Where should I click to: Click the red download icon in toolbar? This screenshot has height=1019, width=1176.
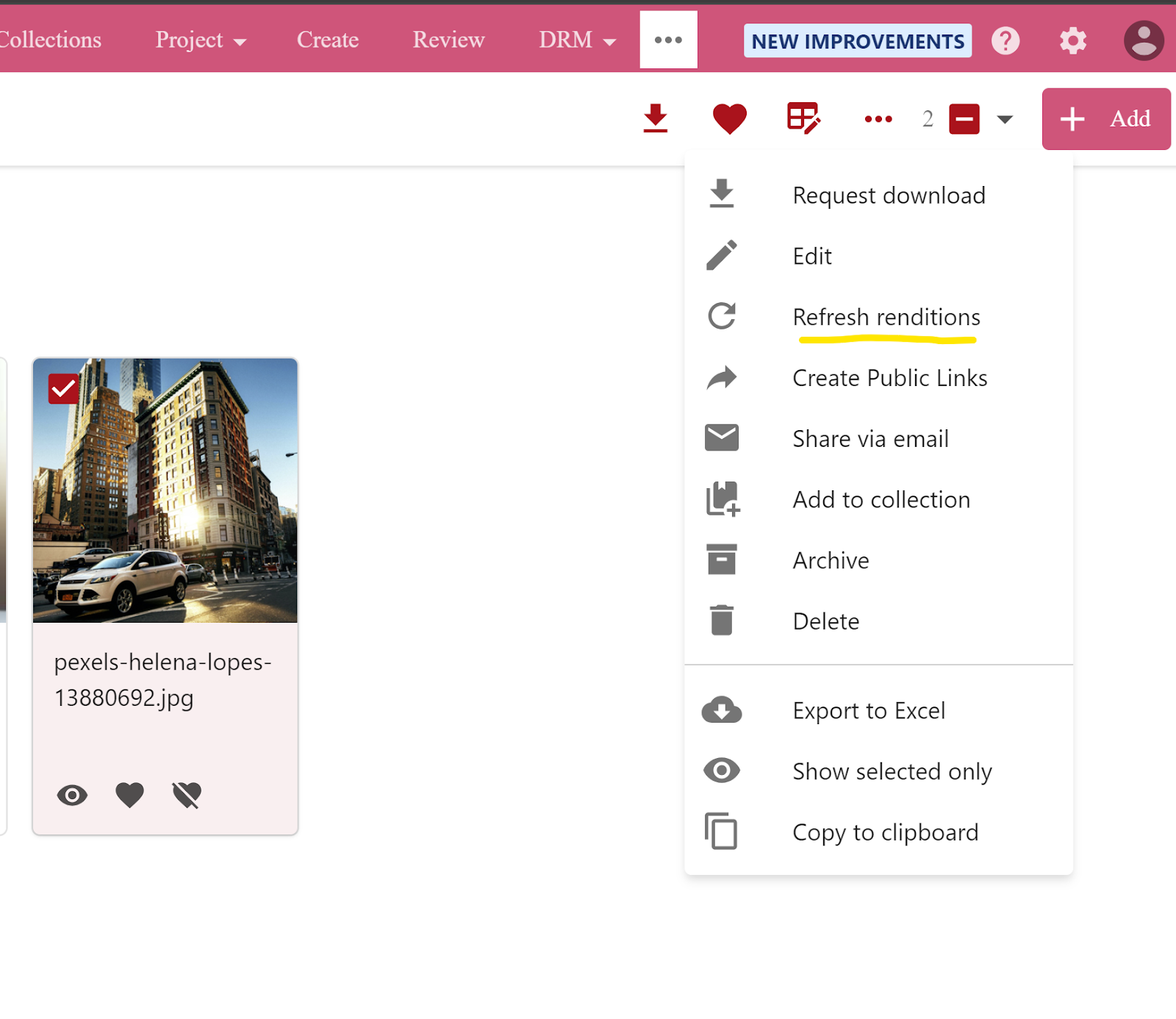click(655, 118)
